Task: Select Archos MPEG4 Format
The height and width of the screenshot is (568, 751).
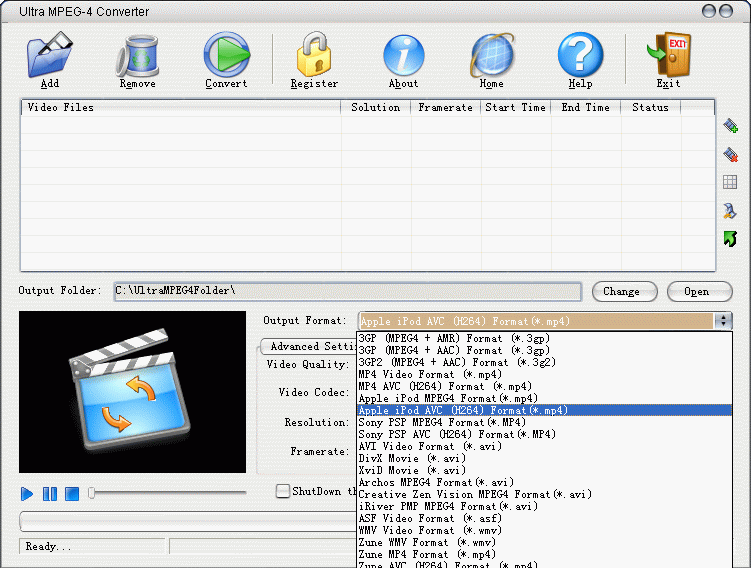Action: click(x=545, y=482)
